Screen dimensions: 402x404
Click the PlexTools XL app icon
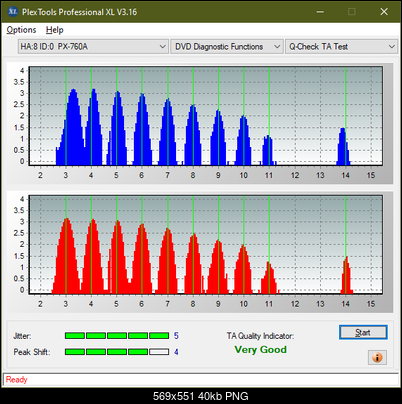(x=12, y=12)
